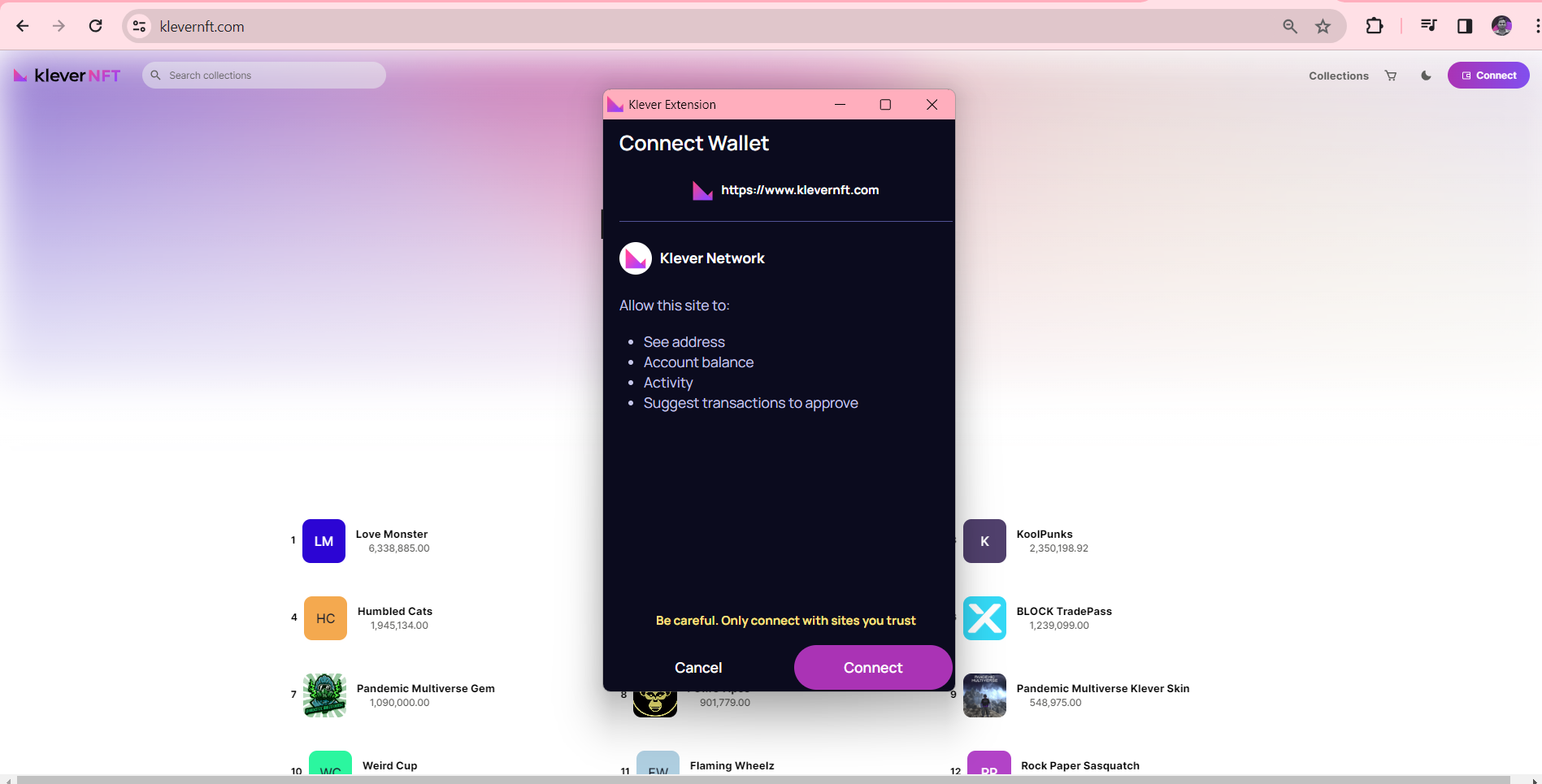The width and height of the screenshot is (1542, 784).
Task: Go back with the browser back arrow
Action: (x=23, y=26)
